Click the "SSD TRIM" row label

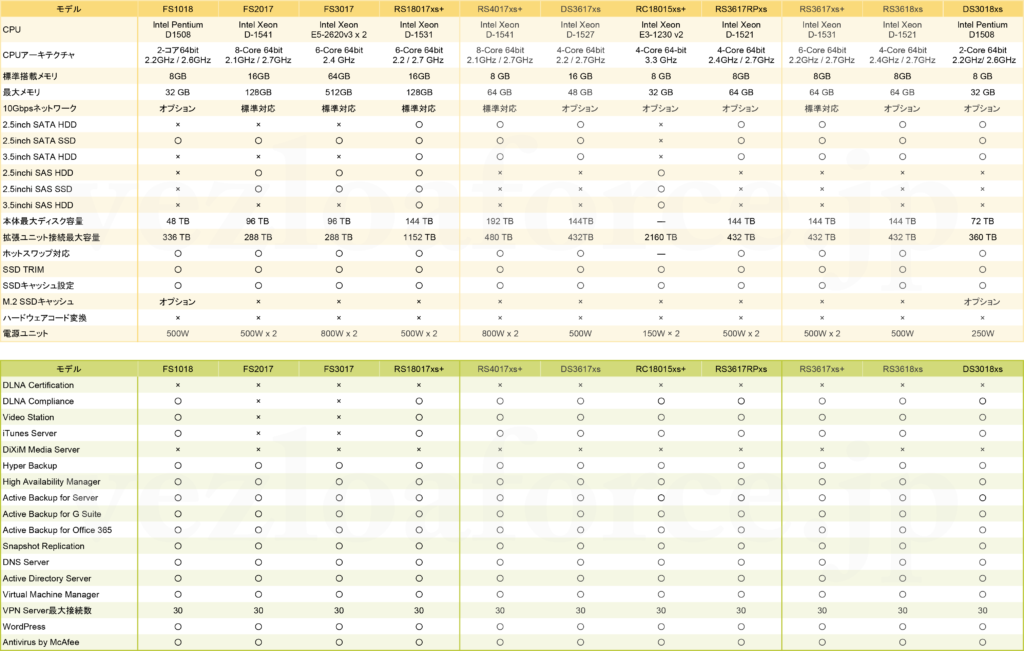click(24, 270)
